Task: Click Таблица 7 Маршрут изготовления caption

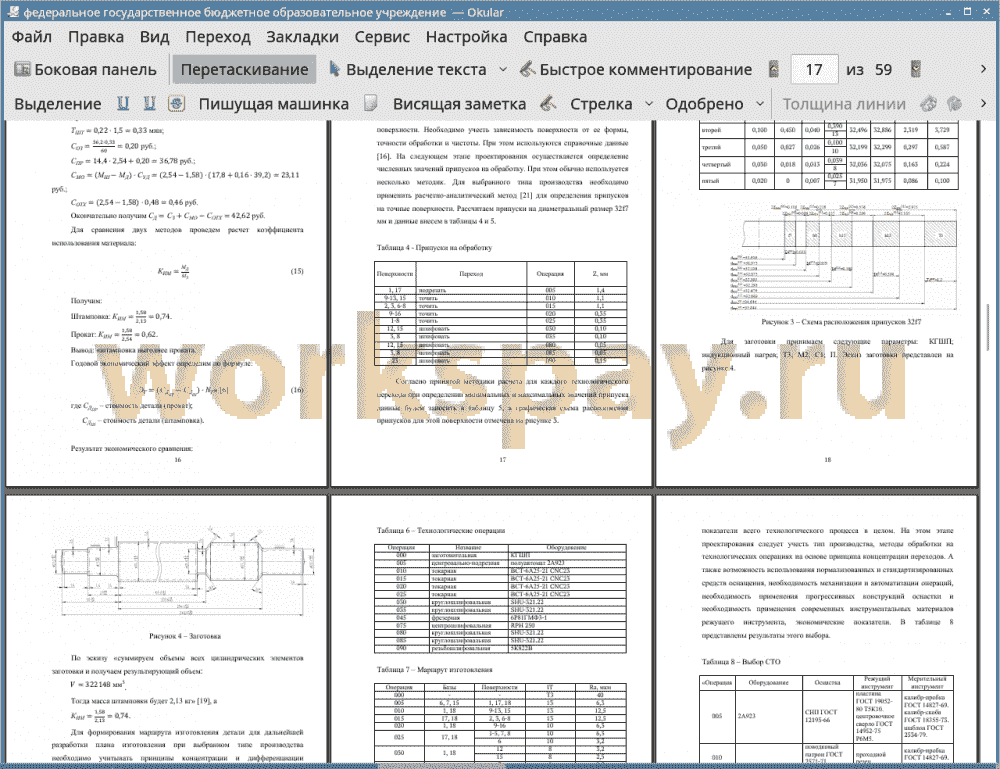Action: (x=434, y=670)
